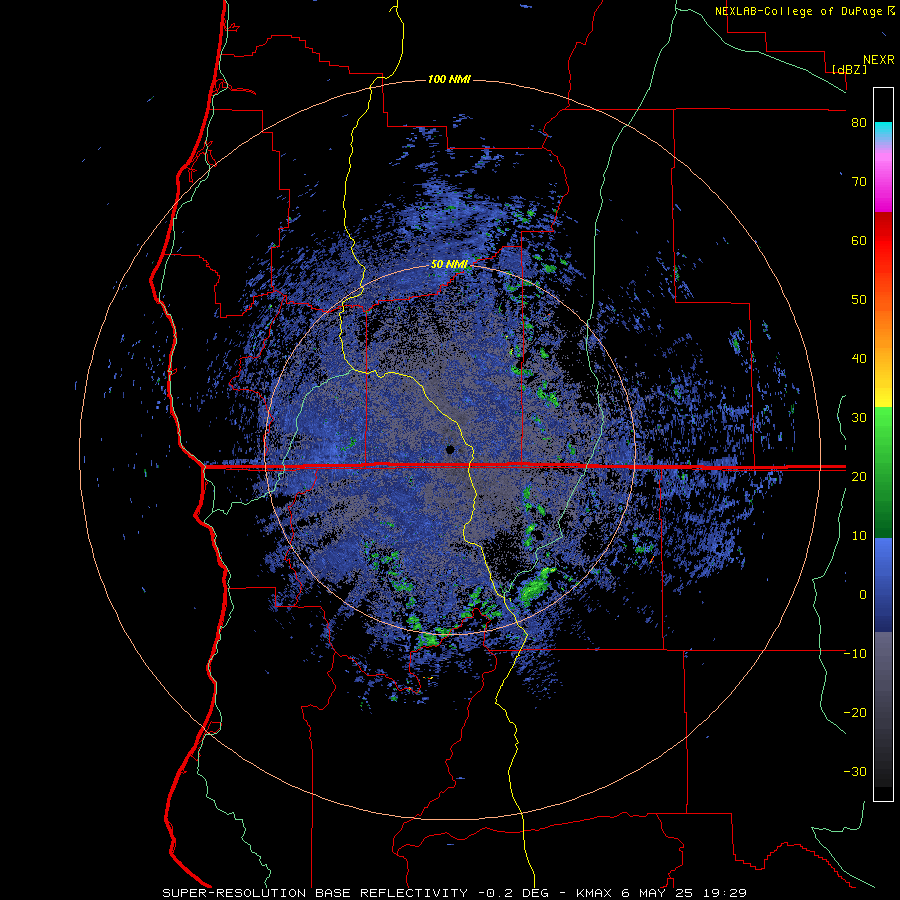Viewport: 900px width, 900px height.
Task: Click the NEXR label above the color scale
Action: click(879, 60)
